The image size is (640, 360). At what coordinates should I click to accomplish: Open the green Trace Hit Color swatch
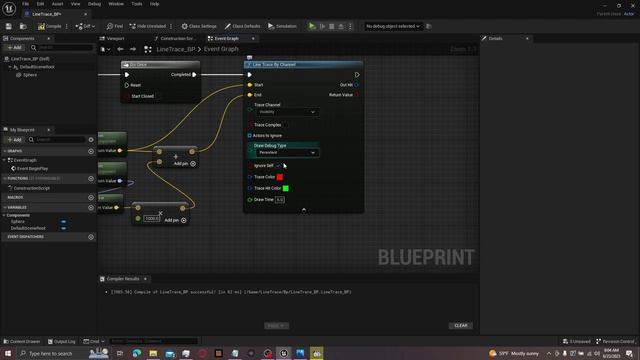(286, 189)
